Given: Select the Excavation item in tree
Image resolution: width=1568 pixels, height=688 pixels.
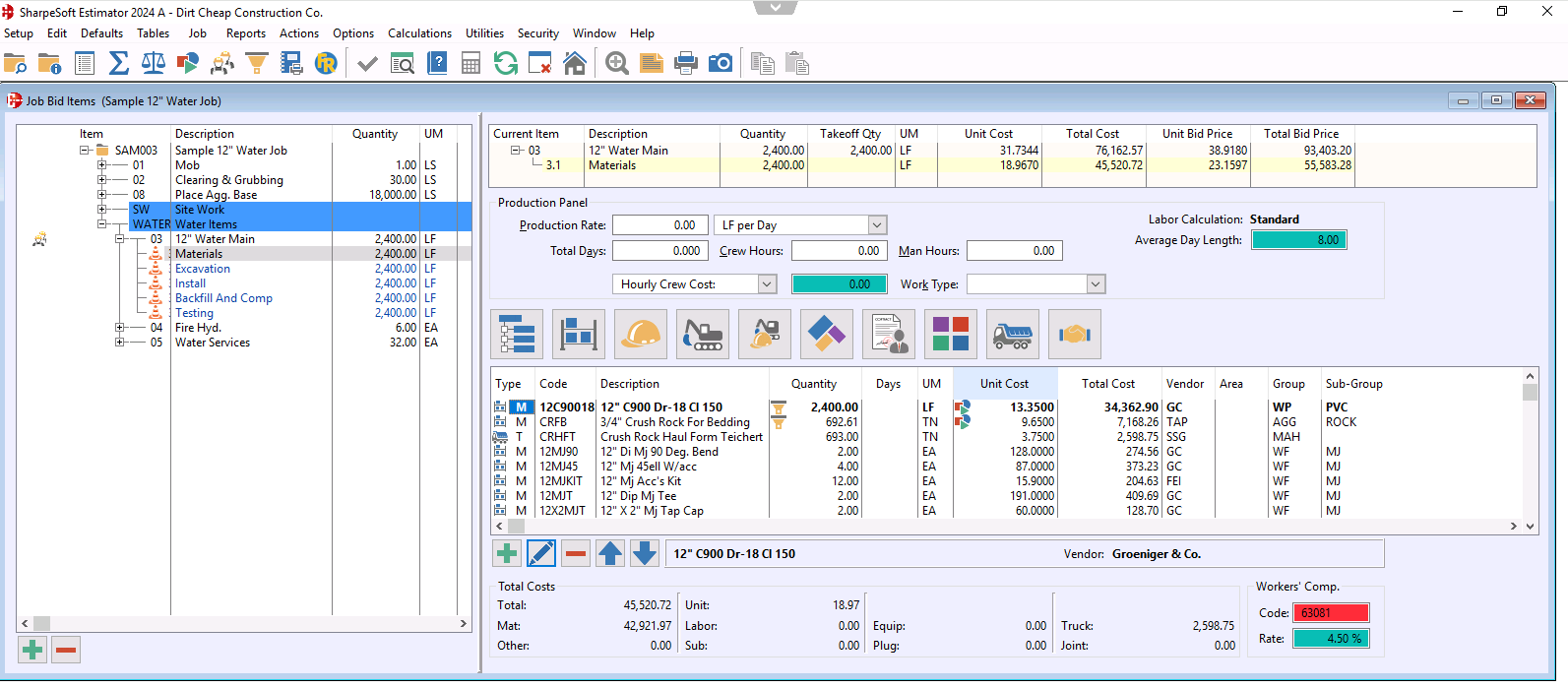Looking at the screenshot, I should (203, 269).
